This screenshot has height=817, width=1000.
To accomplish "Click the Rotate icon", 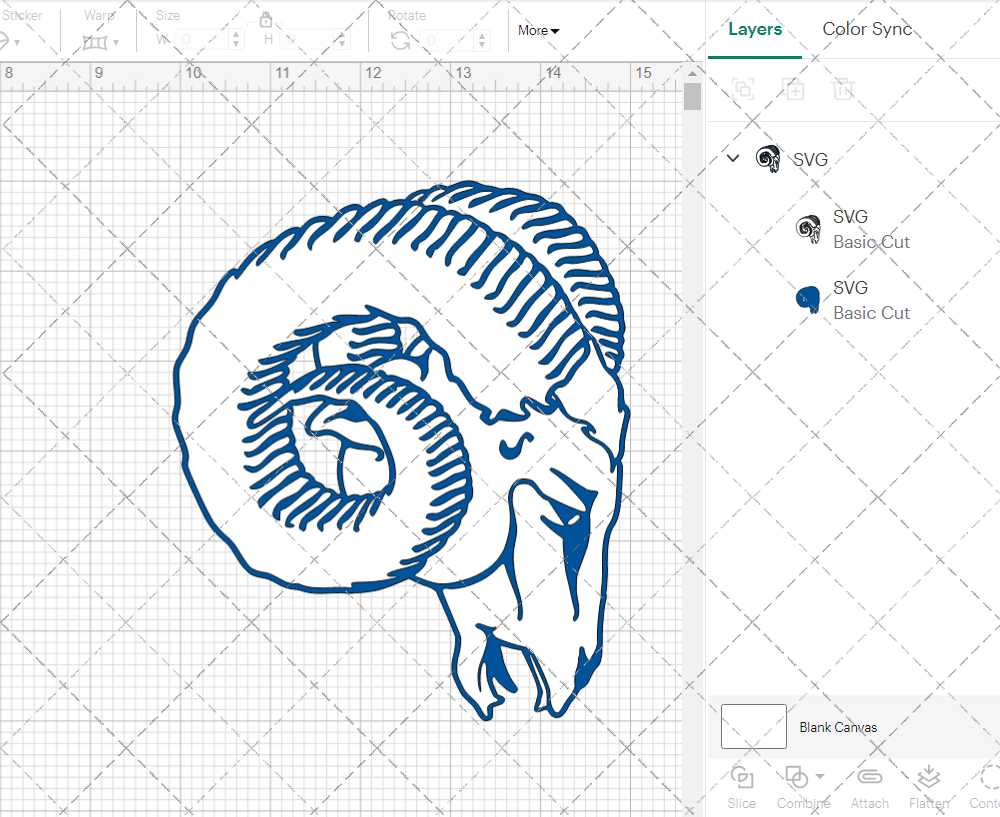I will pyautogui.click(x=401, y=41).
